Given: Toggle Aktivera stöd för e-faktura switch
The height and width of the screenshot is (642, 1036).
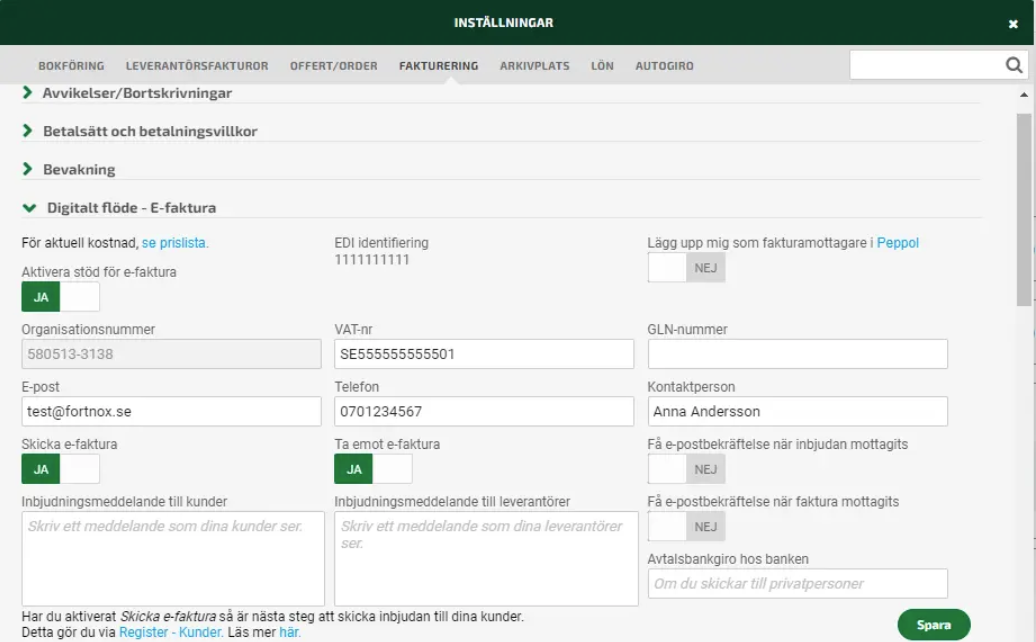Looking at the screenshot, I should click(x=60, y=297).
